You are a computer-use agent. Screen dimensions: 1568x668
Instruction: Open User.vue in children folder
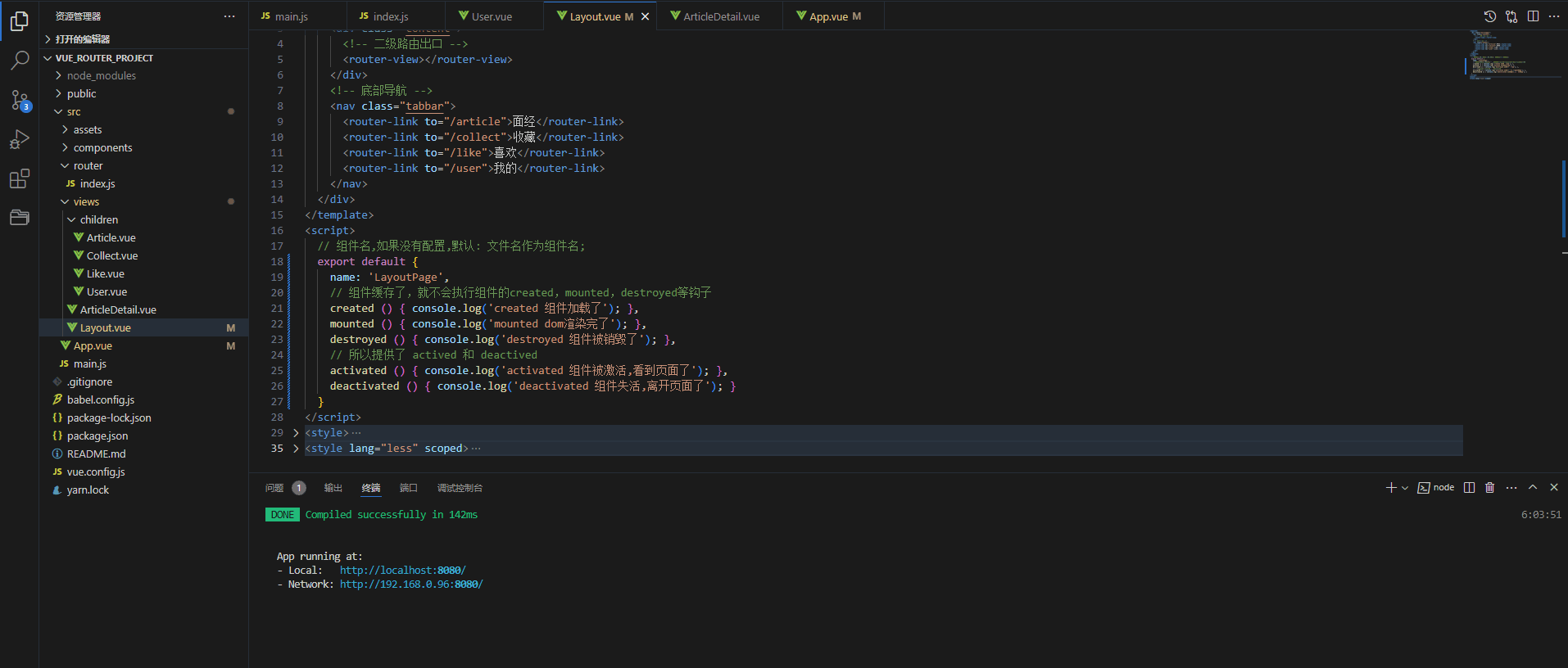144,291
